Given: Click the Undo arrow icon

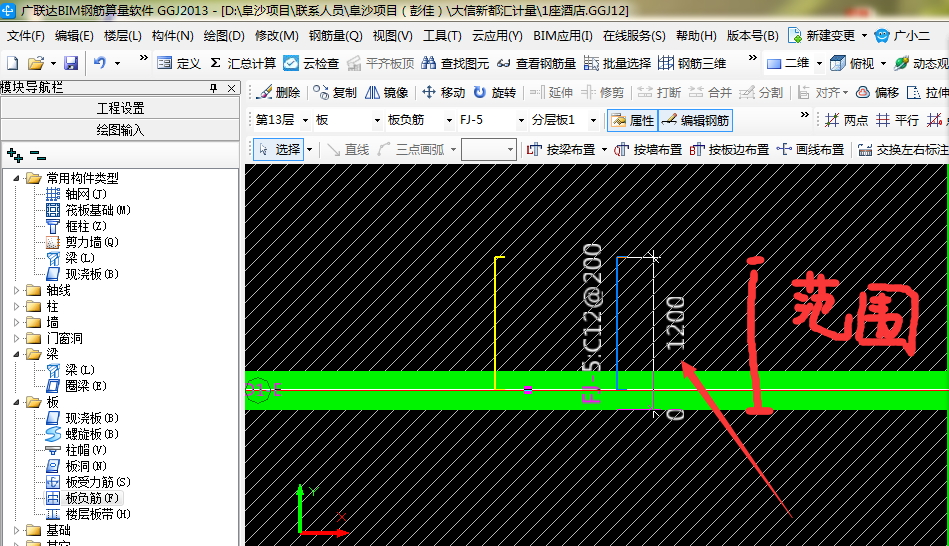Looking at the screenshot, I should 100,62.
